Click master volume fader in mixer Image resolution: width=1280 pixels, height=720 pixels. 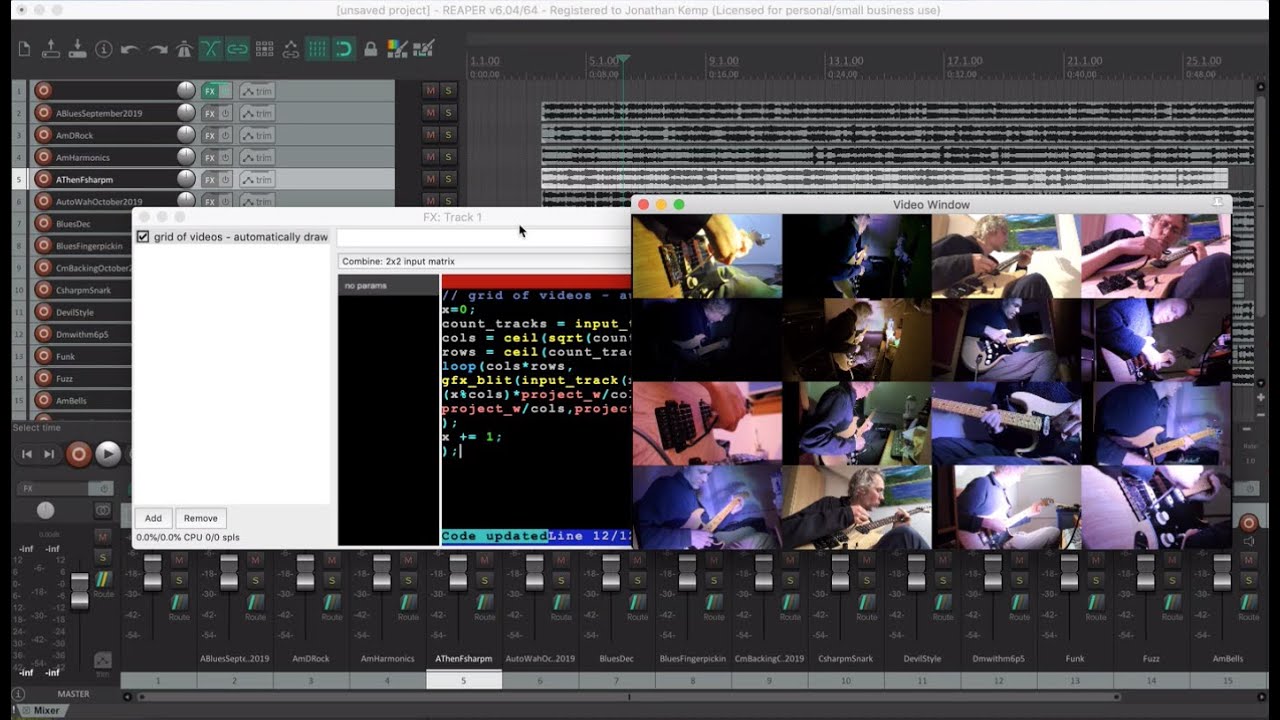[x=79, y=590]
